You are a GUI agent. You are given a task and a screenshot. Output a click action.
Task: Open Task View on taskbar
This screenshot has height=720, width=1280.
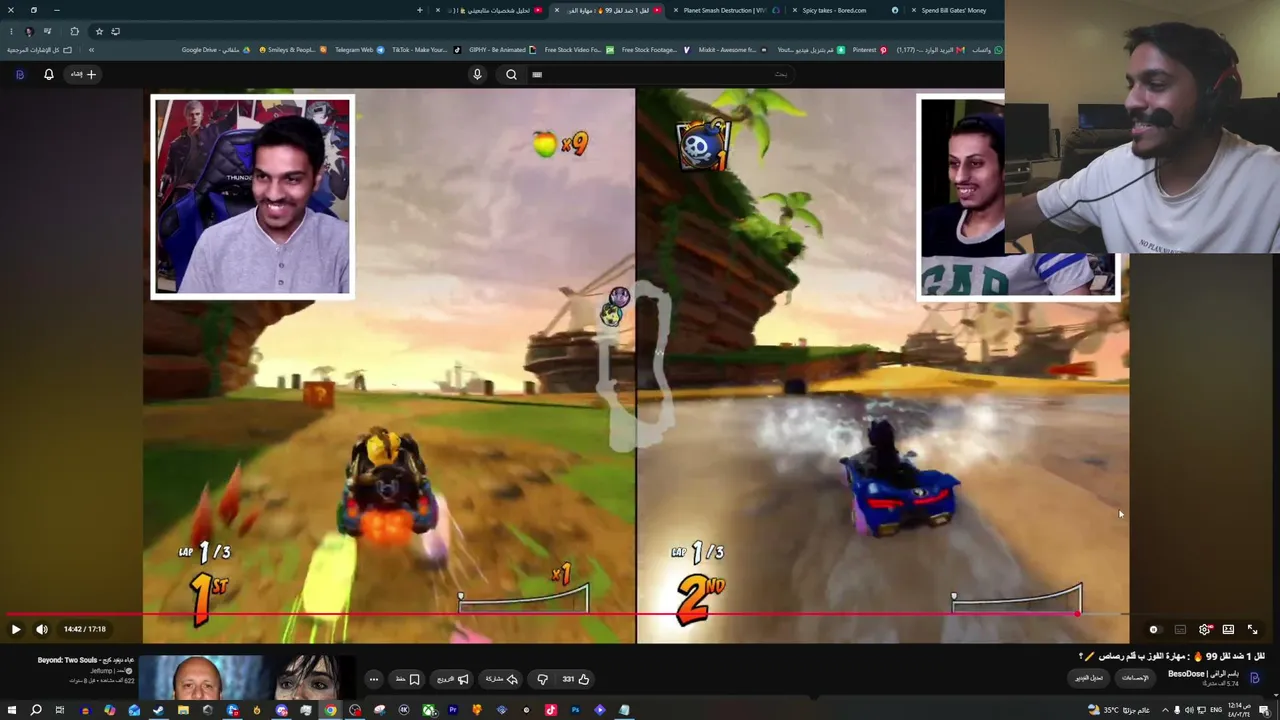pos(60,710)
